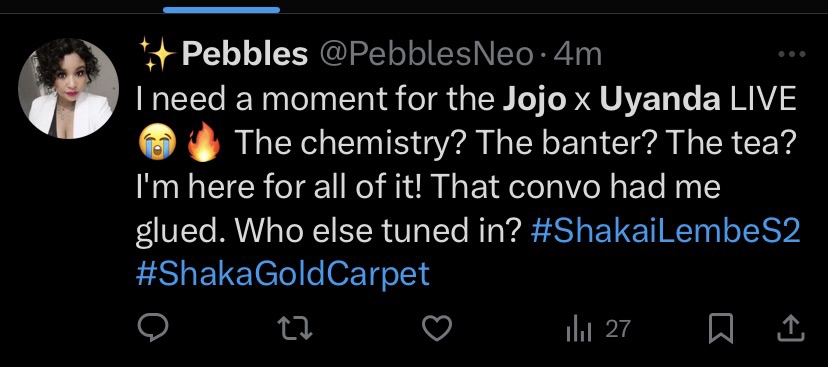Screen dimensions: 828x367
Task: Click the 27 views count
Action: (618, 329)
